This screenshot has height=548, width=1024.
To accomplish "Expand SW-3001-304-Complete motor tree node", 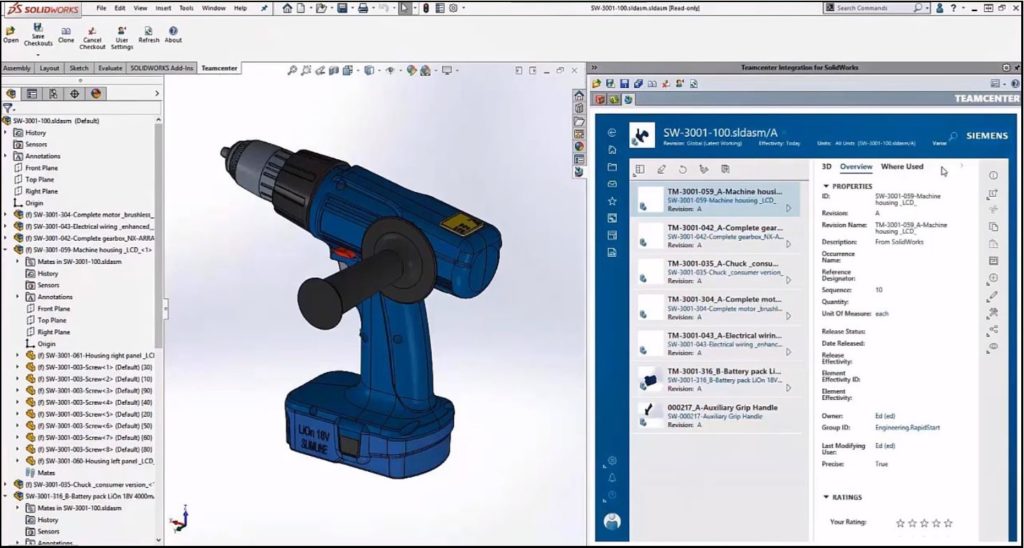I will coord(5,214).
